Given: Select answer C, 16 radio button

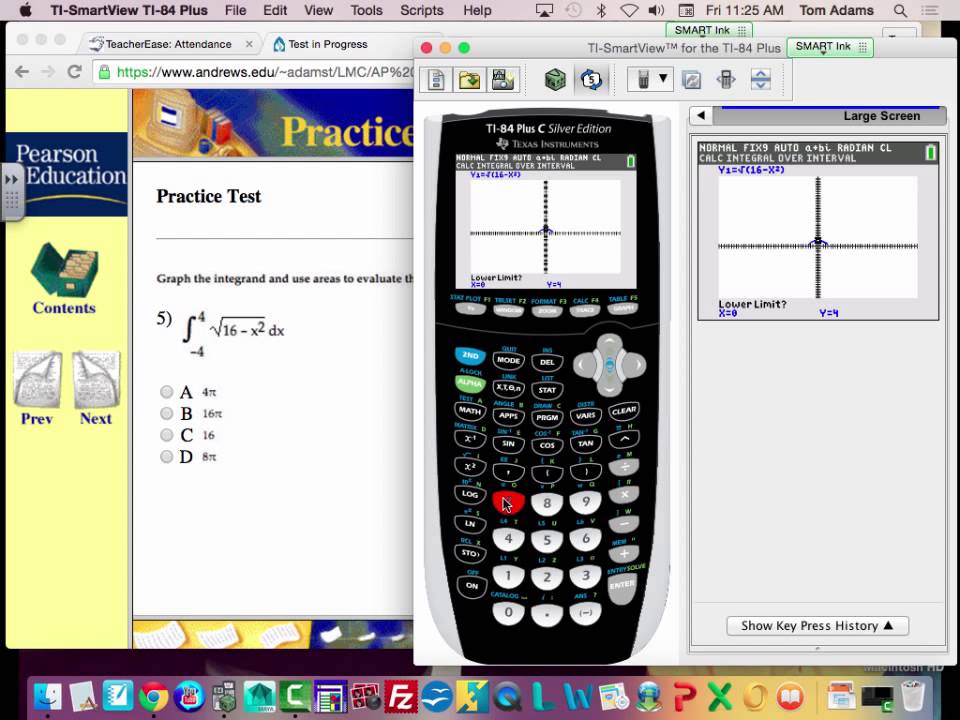Looking at the screenshot, I should 166,435.
